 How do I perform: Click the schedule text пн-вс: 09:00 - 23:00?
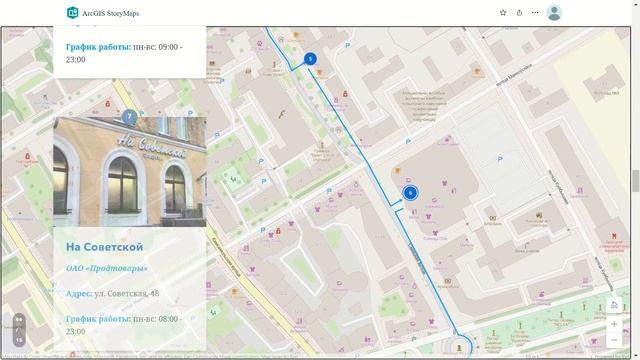(124, 53)
